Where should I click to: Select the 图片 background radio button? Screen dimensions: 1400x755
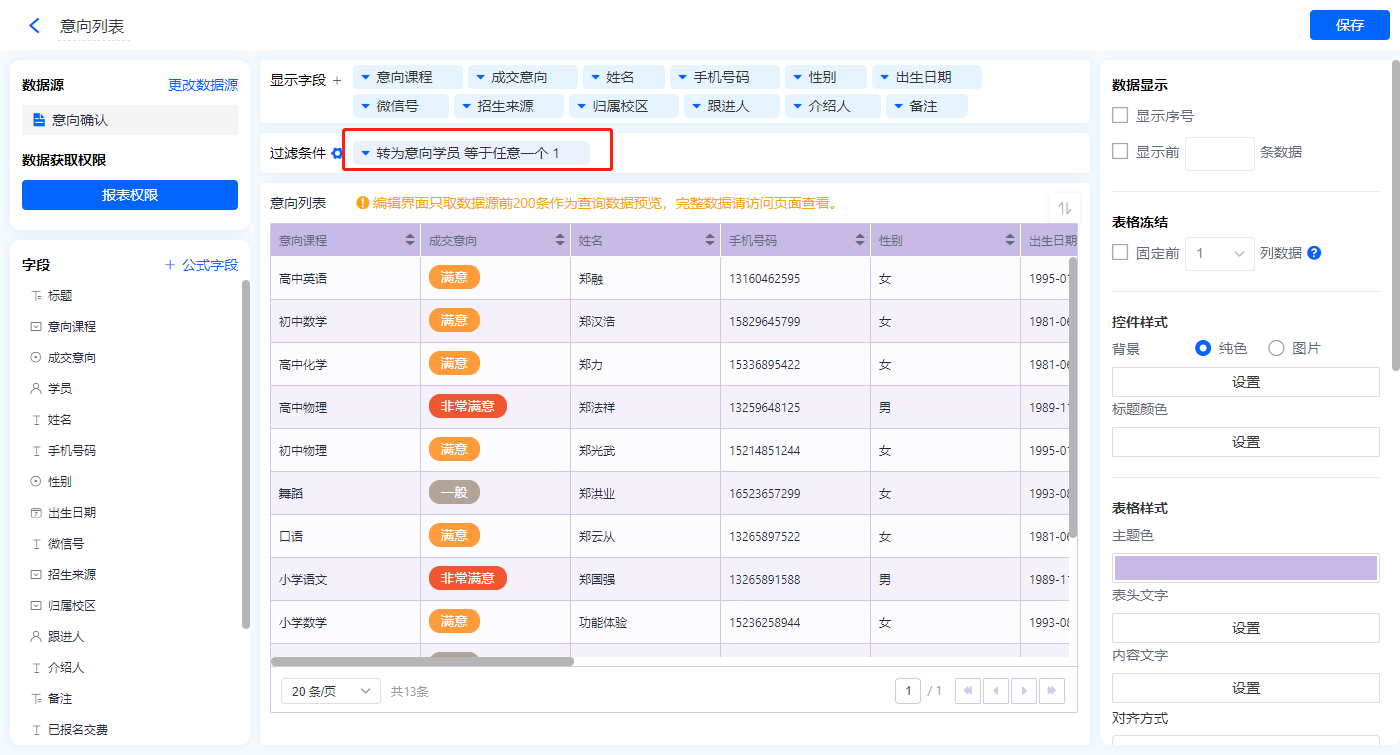pyautogui.click(x=1276, y=348)
